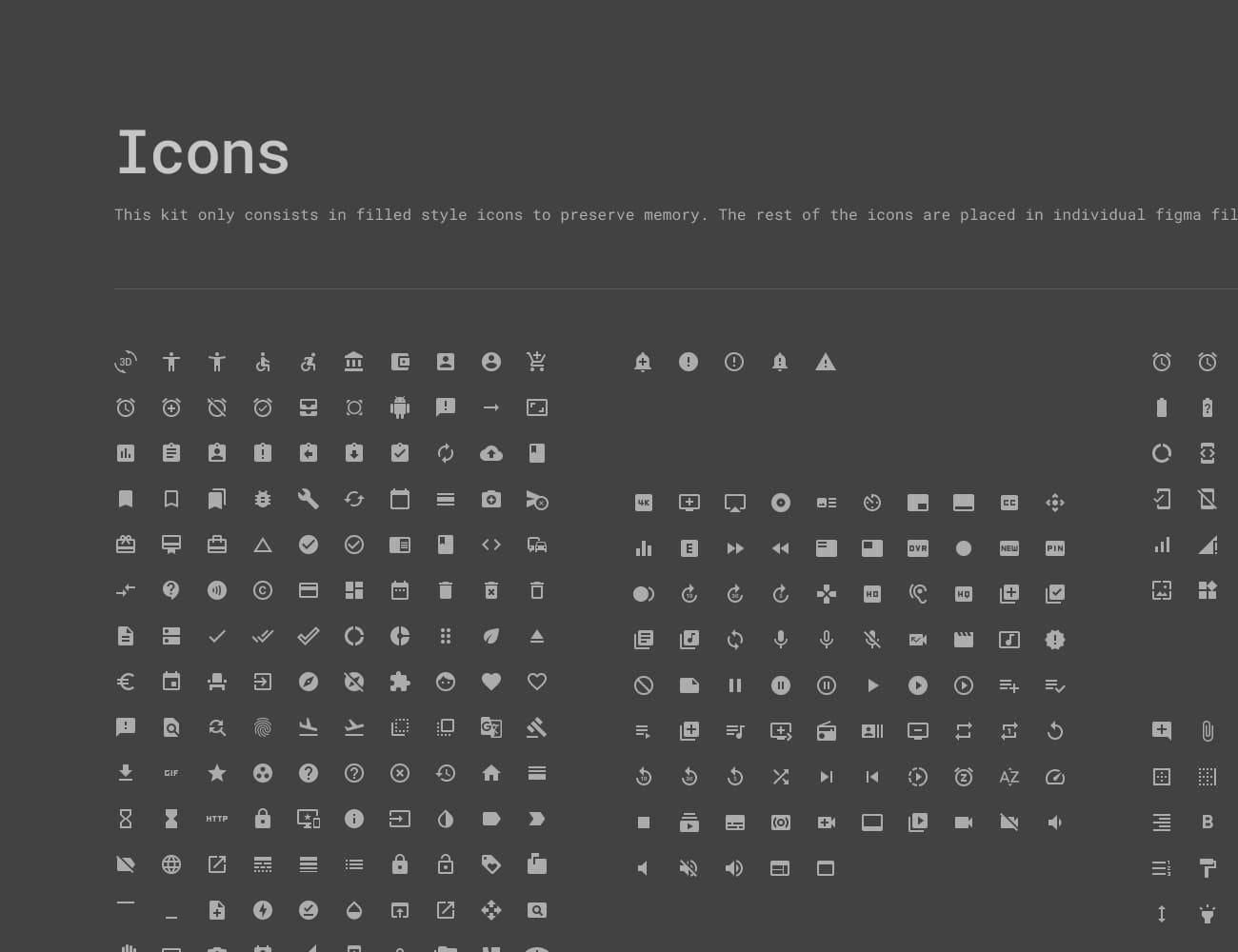
Task: Click the puzzle piece extension icon
Action: pyautogui.click(x=400, y=682)
